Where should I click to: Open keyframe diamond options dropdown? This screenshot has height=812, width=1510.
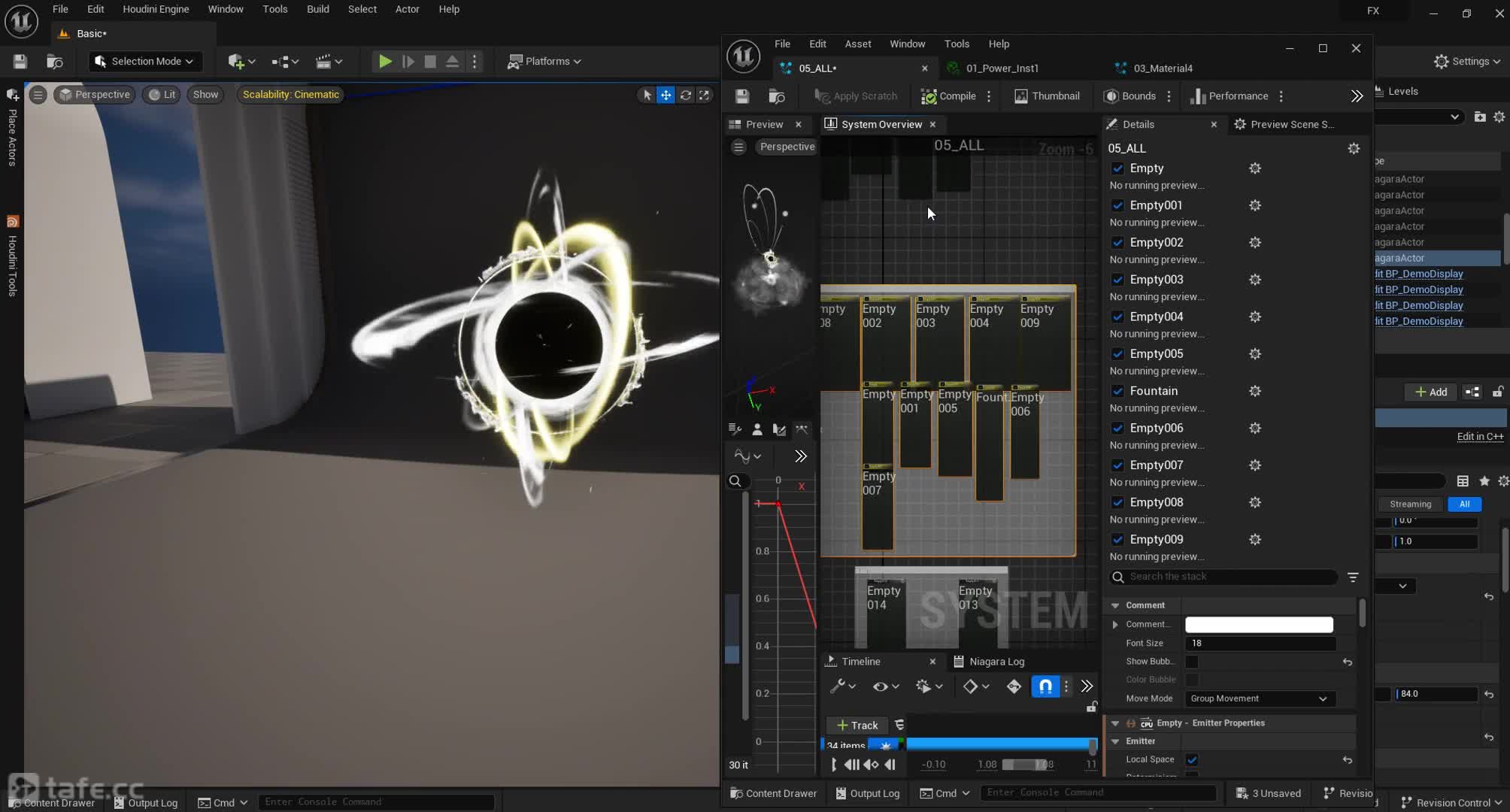click(x=976, y=686)
